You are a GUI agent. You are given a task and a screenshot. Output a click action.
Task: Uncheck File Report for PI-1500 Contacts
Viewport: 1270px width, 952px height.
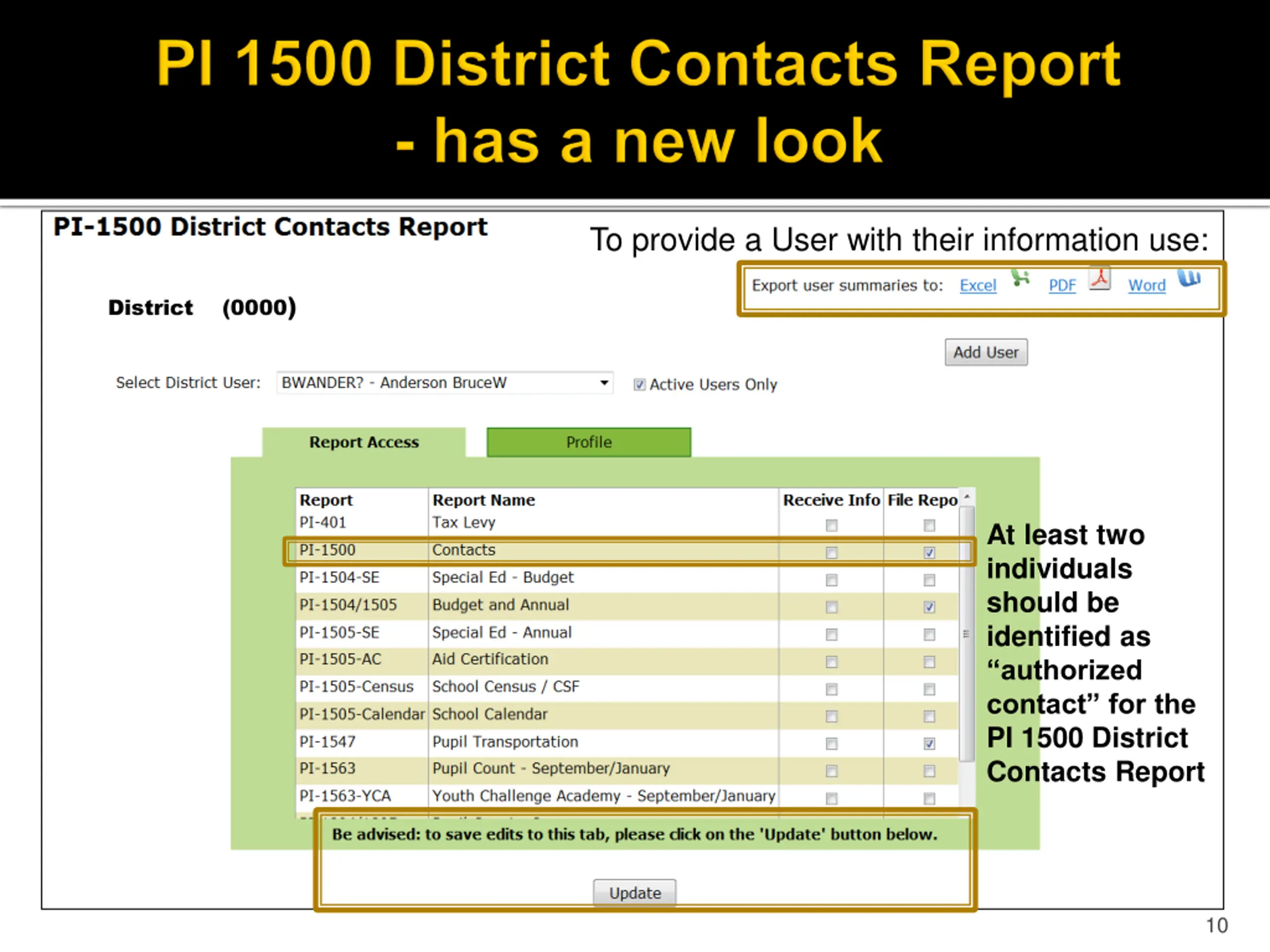929,553
